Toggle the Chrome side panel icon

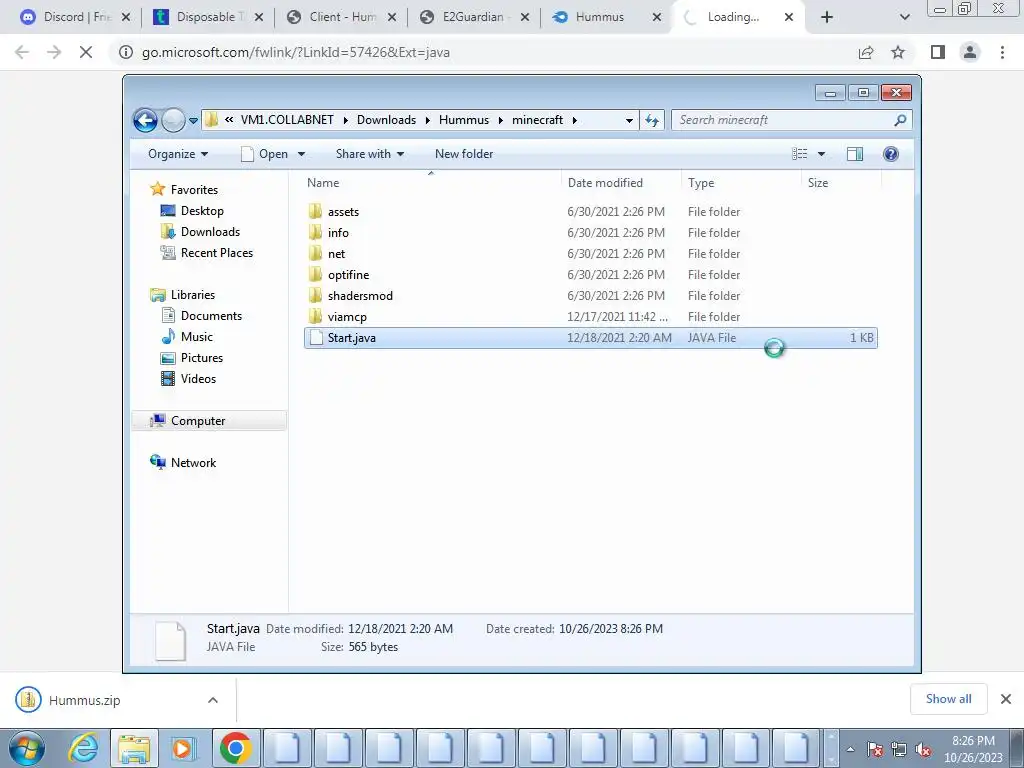pos(938,52)
